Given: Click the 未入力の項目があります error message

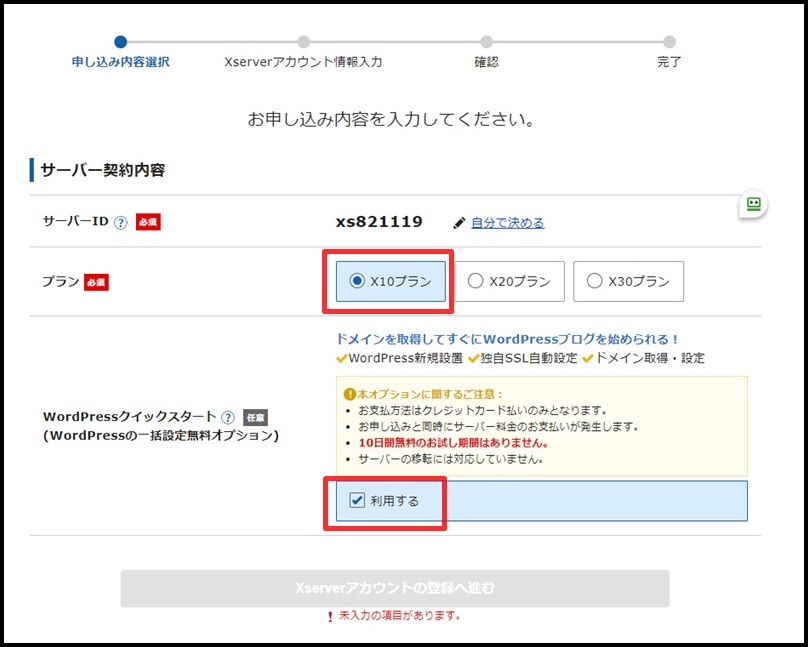Looking at the screenshot, I should tap(399, 616).
